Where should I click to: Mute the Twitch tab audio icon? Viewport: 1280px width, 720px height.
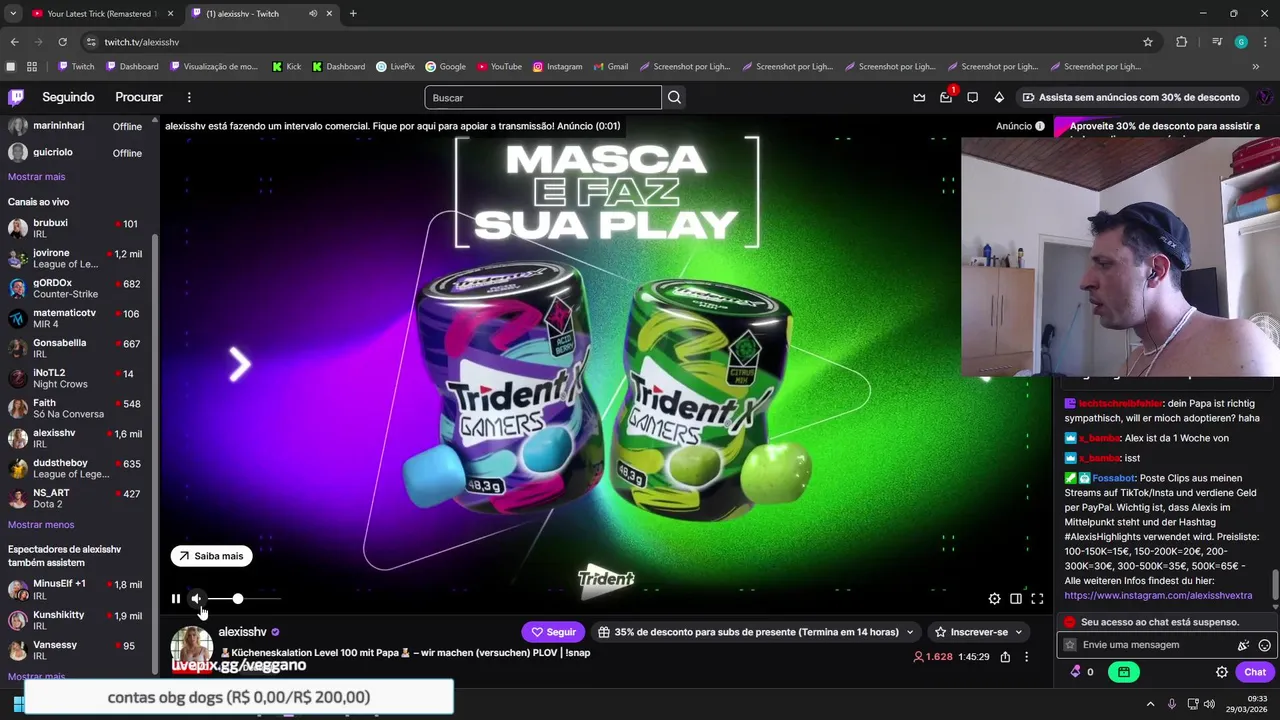click(313, 14)
